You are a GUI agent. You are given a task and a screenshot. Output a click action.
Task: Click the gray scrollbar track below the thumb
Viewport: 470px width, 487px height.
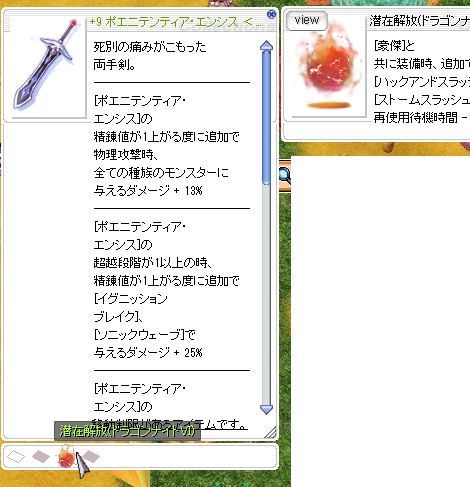(x=266, y=293)
